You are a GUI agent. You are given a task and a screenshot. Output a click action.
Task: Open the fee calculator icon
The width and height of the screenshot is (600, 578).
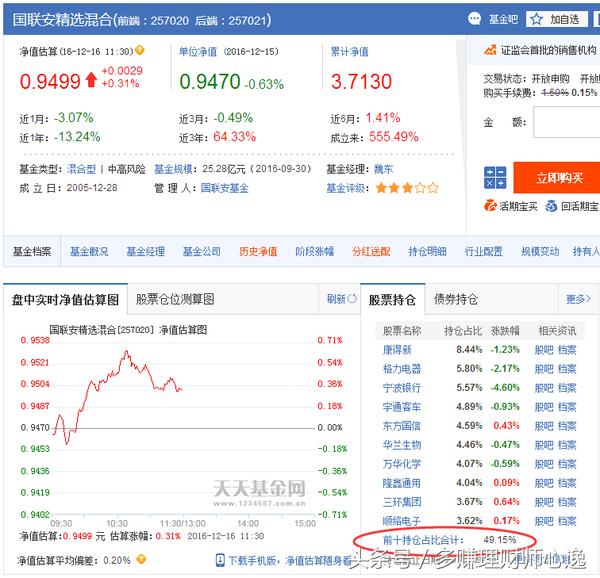coord(495,177)
